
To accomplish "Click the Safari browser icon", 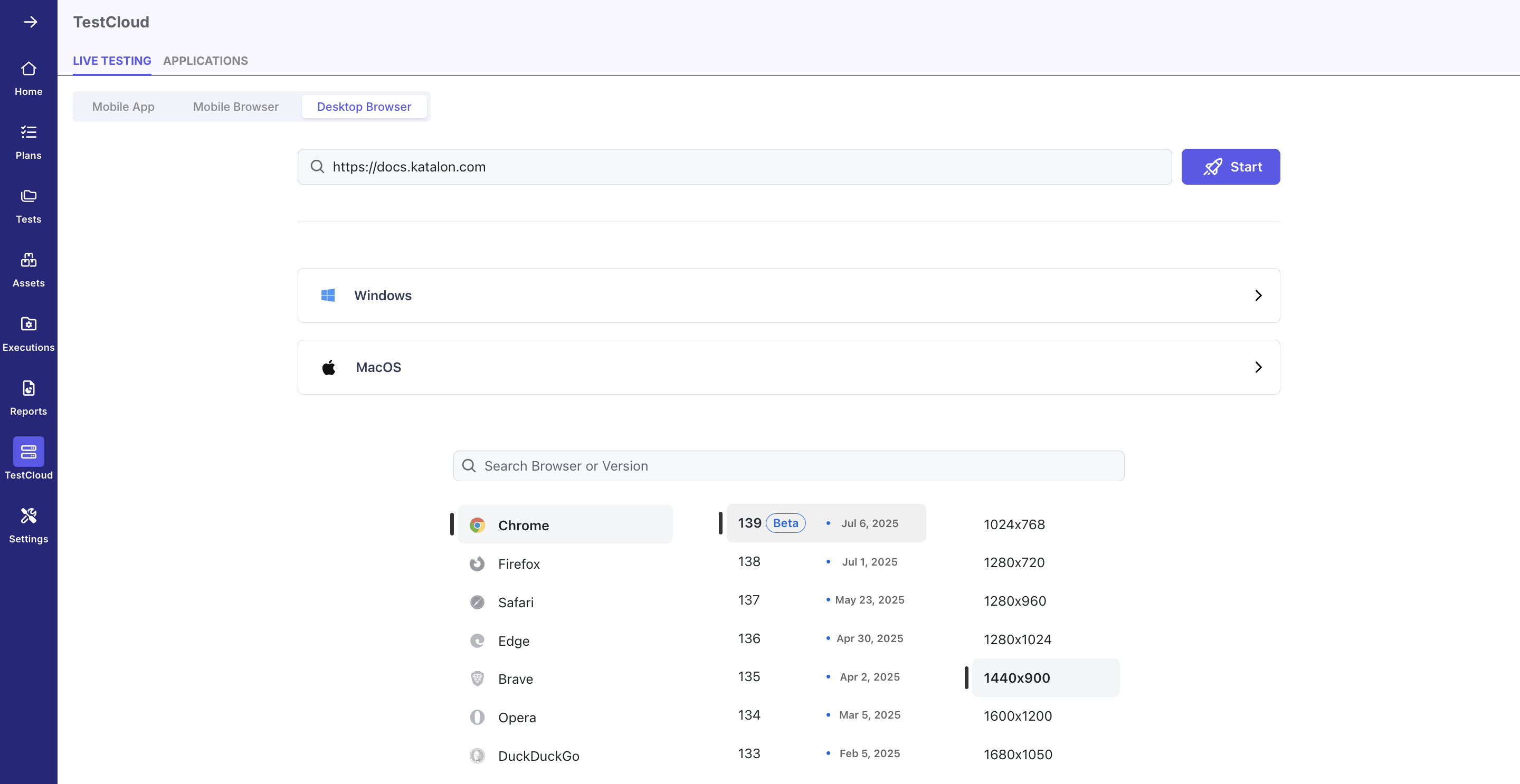I will point(477,601).
